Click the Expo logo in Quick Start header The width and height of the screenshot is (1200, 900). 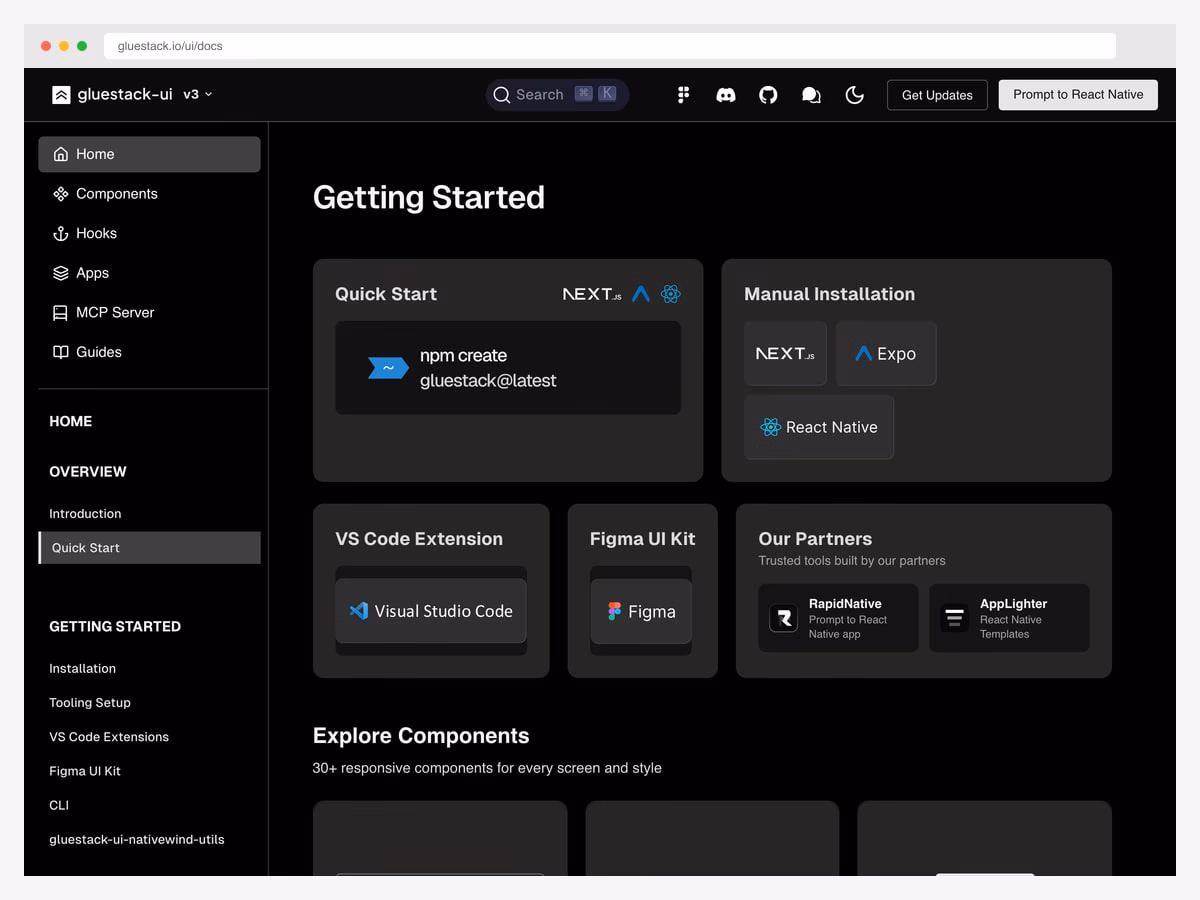(641, 294)
